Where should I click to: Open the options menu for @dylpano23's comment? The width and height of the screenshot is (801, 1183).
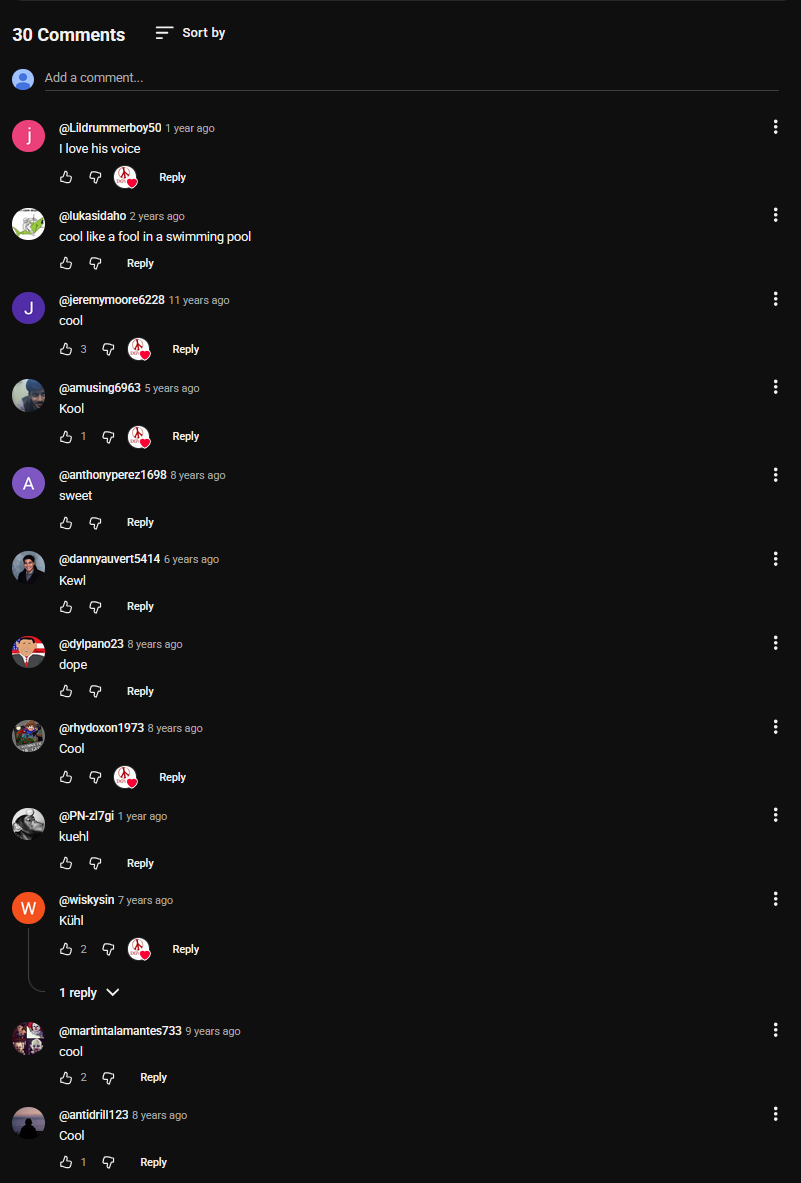pos(775,643)
